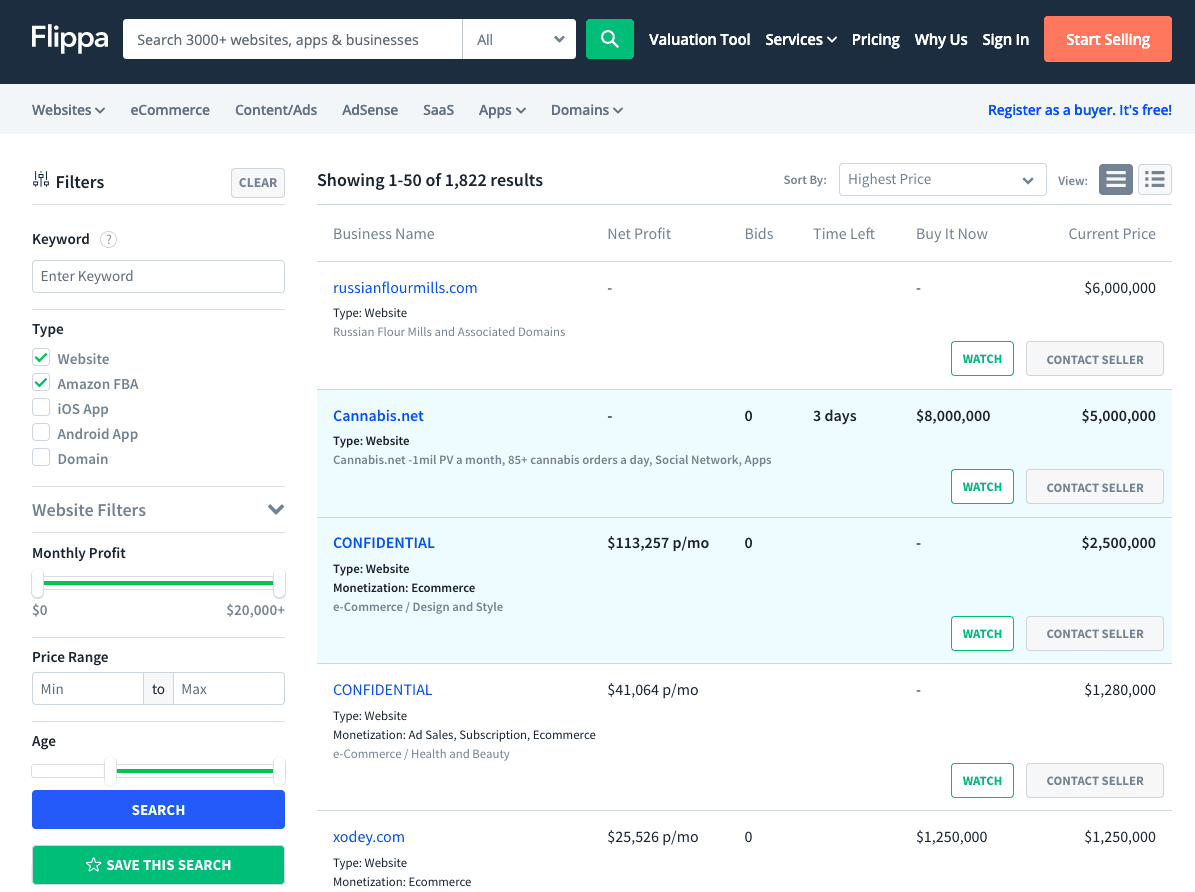Open the xodey.com listing
Image resolution: width=1195 pixels, height=892 pixels.
point(369,836)
